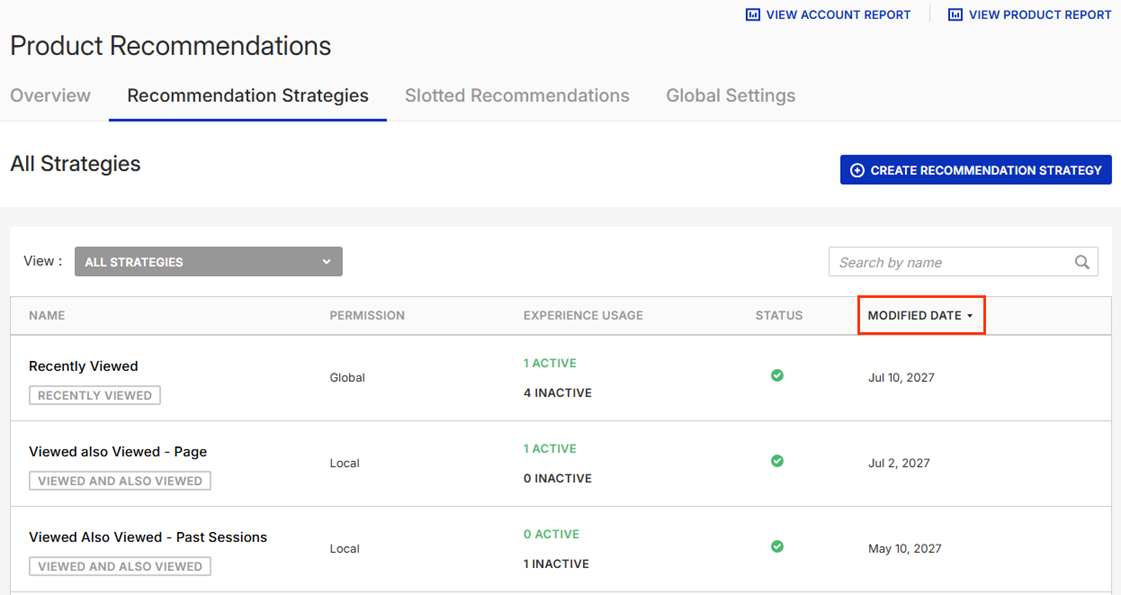Open the View Account Report link
1121x595 pixels.
pos(837,15)
